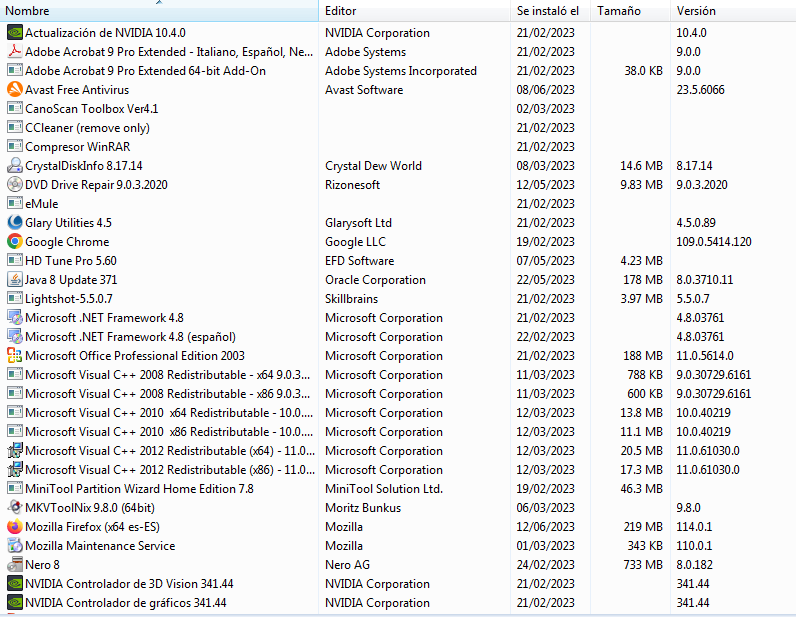Click the NVIDIA Controlador de 3D Vision icon
796x617 pixels.
pyautogui.click(x=15, y=583)
